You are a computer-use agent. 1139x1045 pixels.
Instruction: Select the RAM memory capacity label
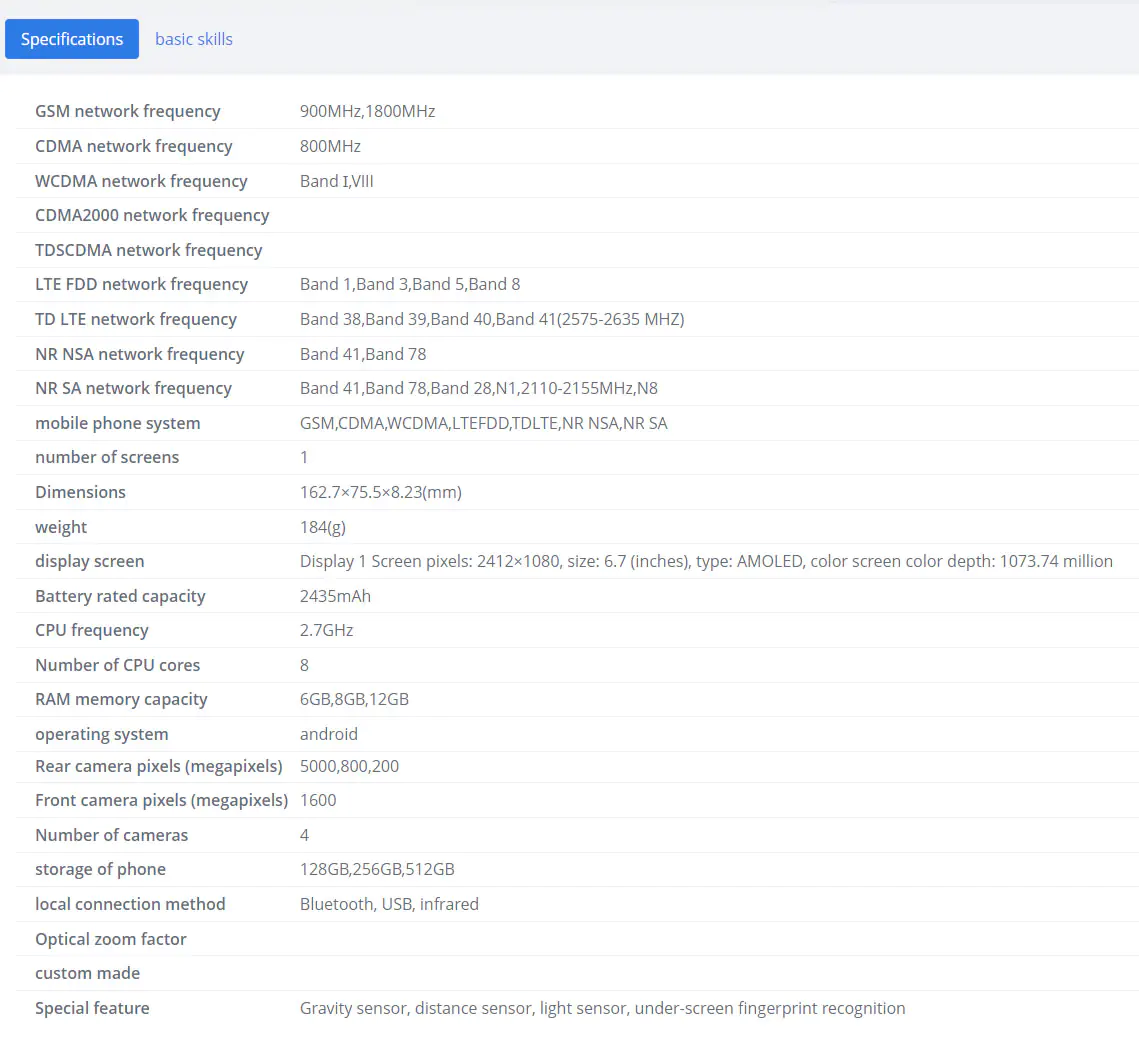coord(121,699)
